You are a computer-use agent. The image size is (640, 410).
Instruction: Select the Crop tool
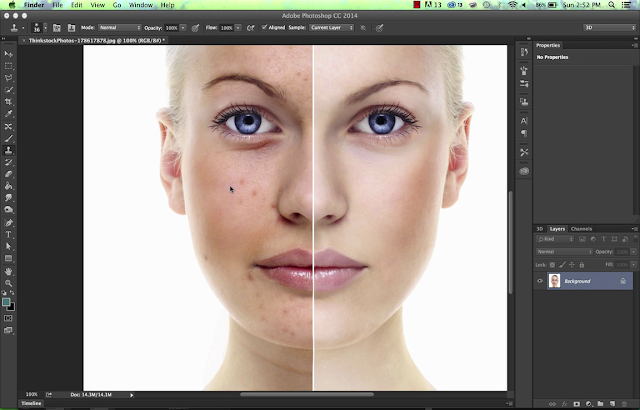pyautogui.click(x=8, y=102)
